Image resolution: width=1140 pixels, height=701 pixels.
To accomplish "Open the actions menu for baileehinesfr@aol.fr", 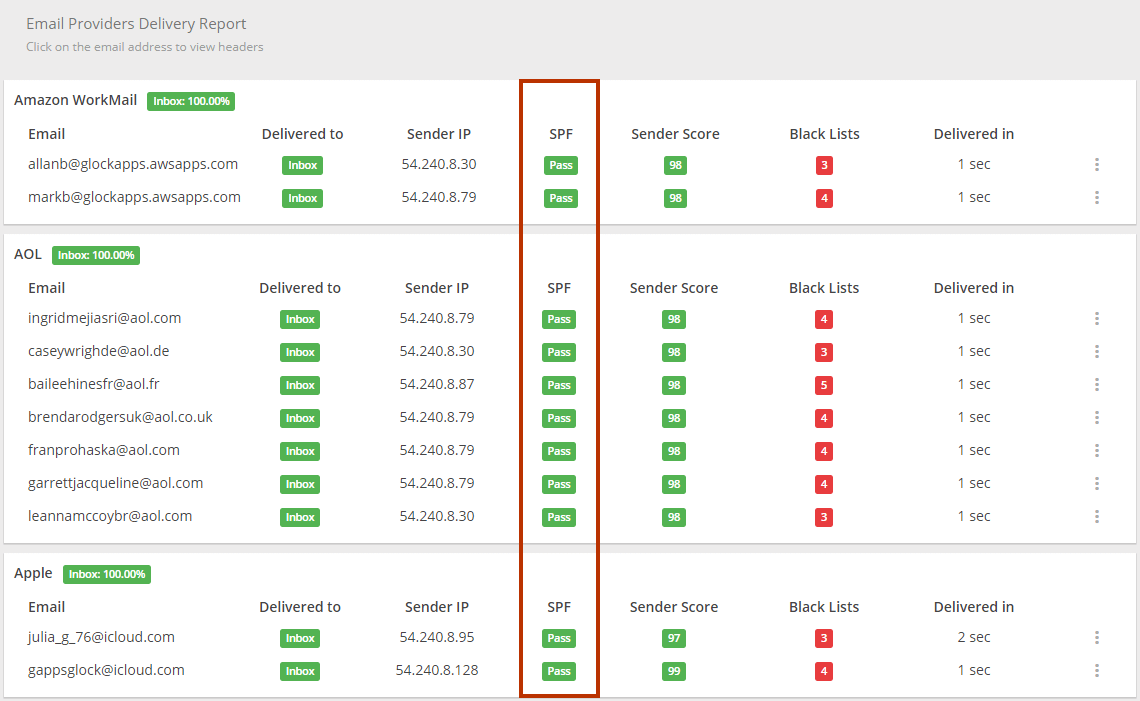I will click(x=1097, y=384).
